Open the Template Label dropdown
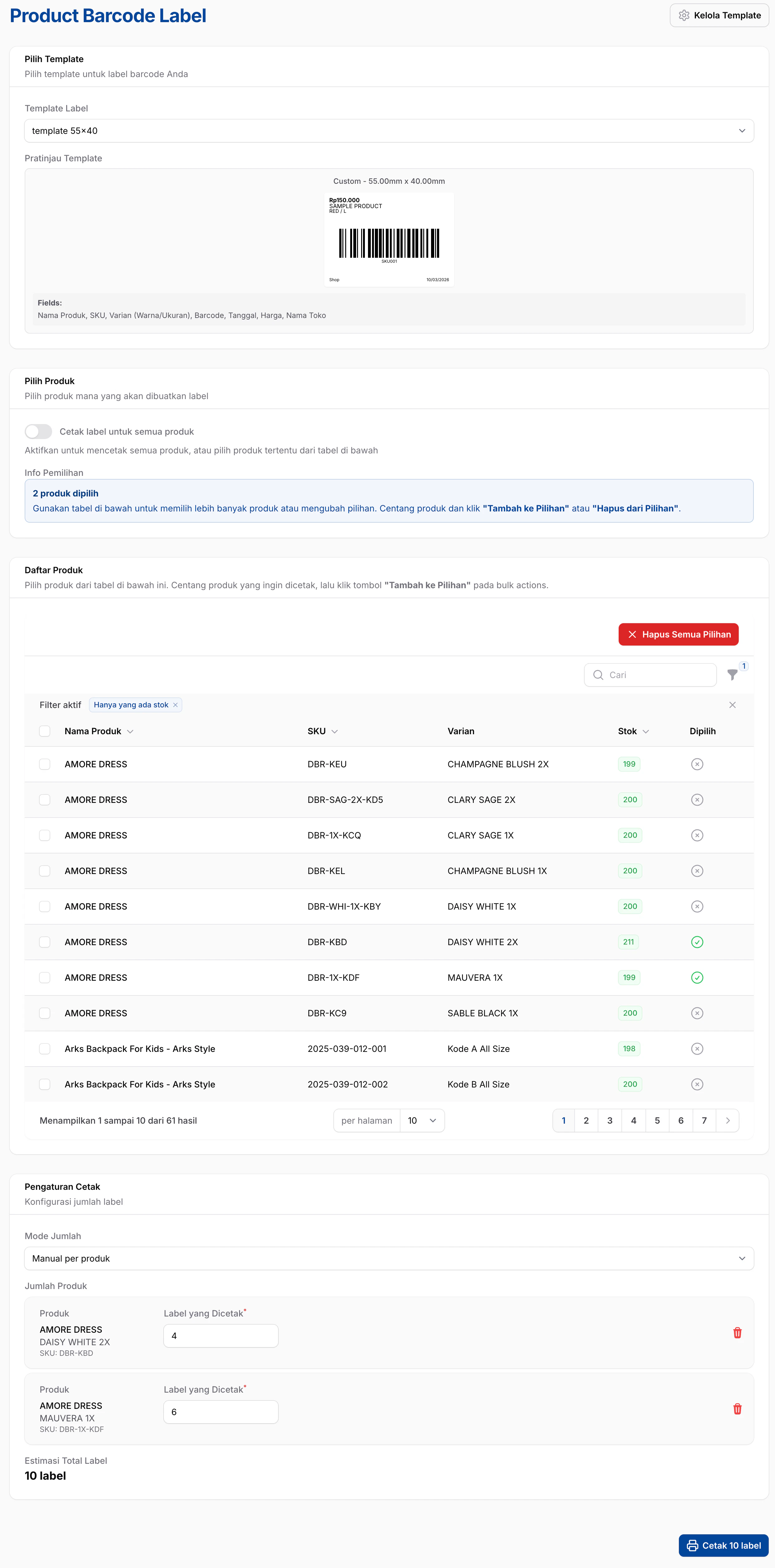 click(x=388, y=131)
